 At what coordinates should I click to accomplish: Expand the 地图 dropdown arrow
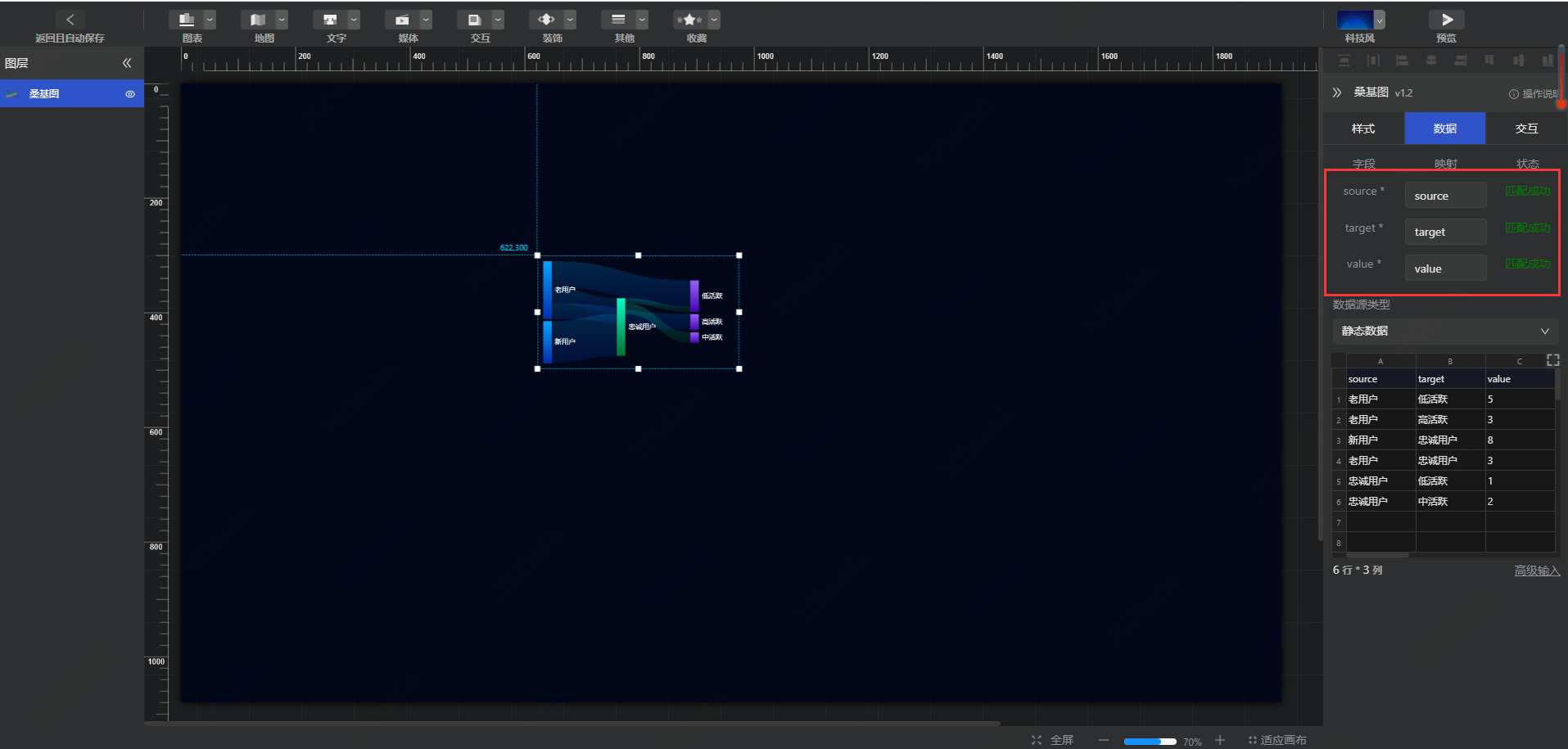click(x=282, y=20)
